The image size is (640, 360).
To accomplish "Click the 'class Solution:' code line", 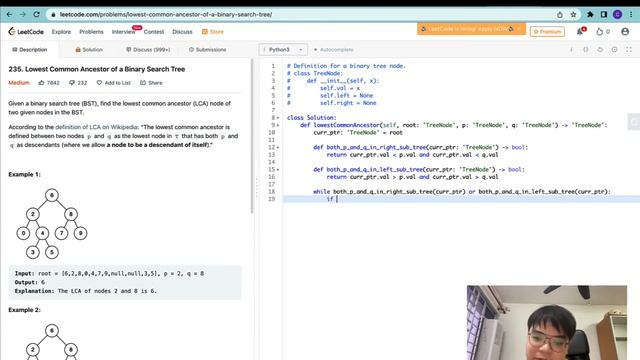I will tap(311, 118).
